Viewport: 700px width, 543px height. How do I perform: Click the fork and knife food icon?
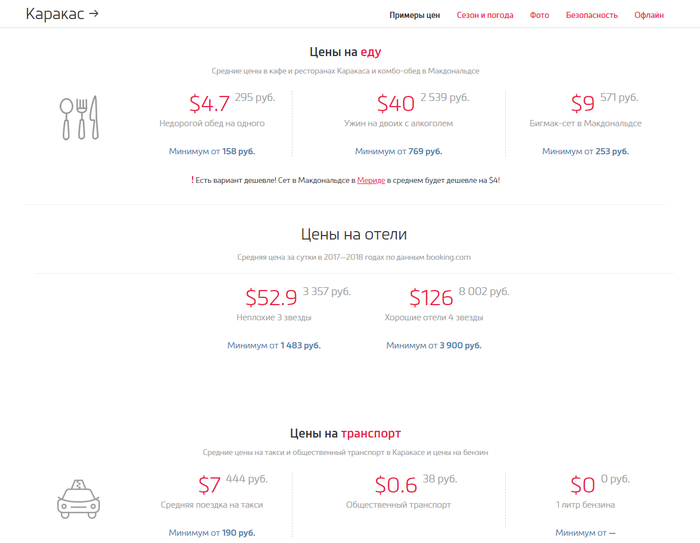(79, 118)
